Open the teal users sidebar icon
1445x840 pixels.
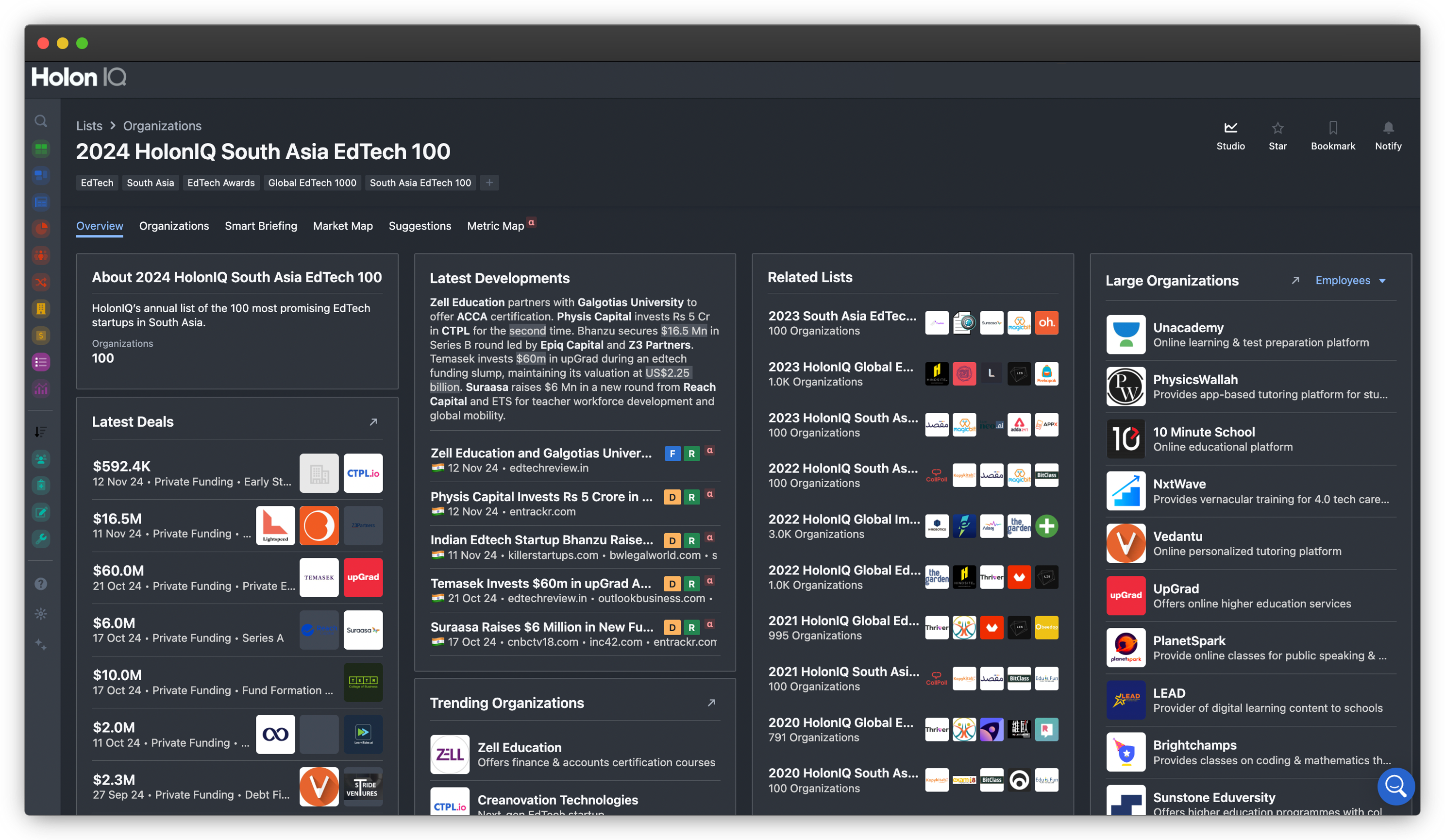coord(41,459)
